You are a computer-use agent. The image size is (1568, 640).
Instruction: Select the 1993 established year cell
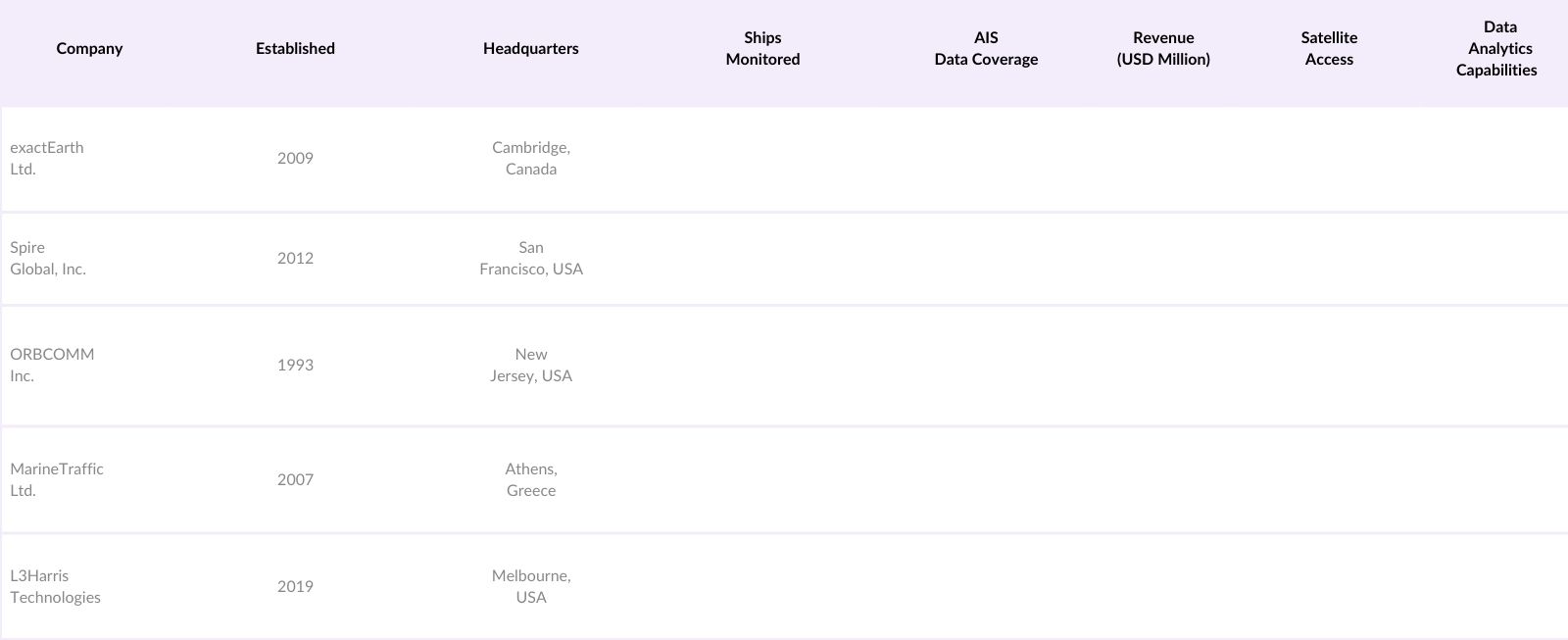295,366
